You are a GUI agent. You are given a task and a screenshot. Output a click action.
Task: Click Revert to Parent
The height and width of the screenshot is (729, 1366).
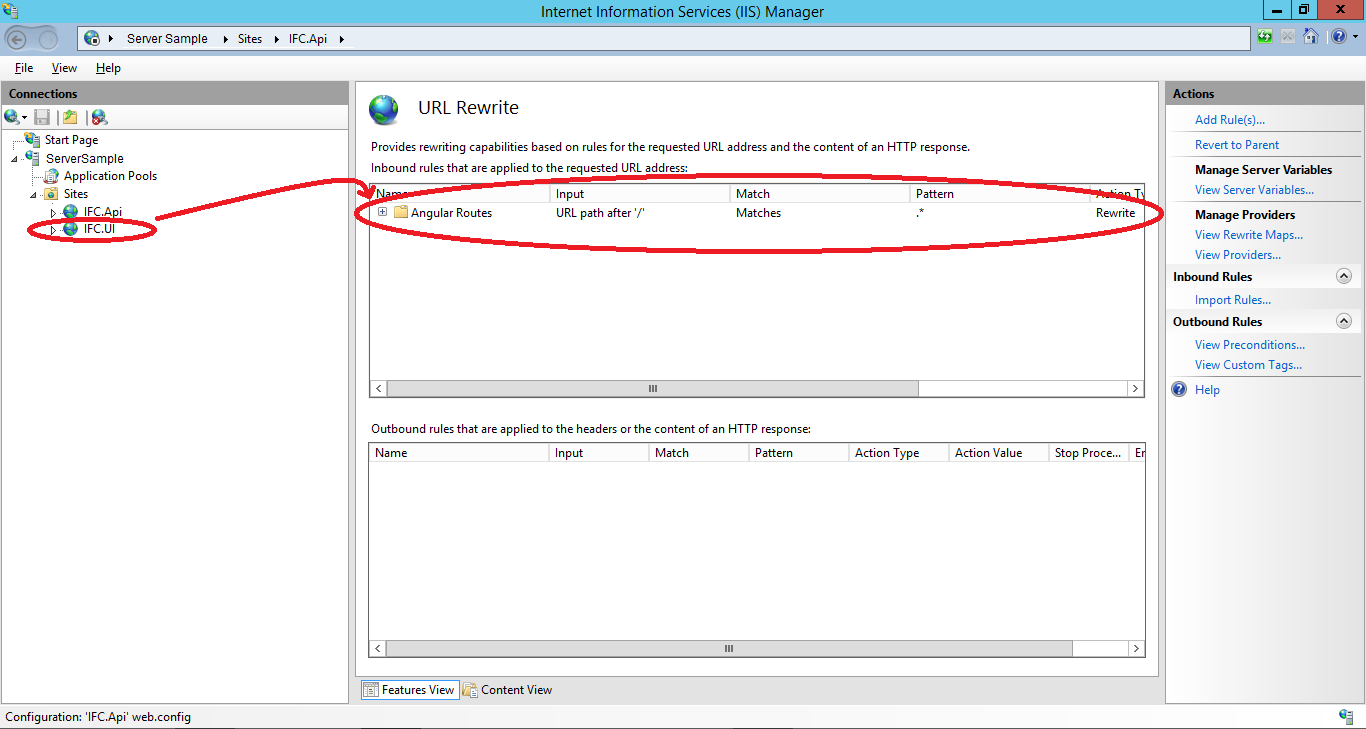pyautogui.click(x=1237, y=144)
